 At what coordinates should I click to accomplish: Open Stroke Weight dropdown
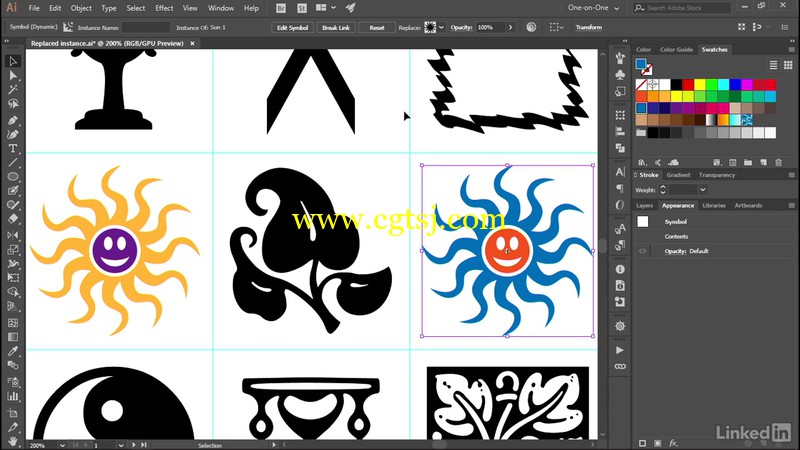click(x=703, y=190)
